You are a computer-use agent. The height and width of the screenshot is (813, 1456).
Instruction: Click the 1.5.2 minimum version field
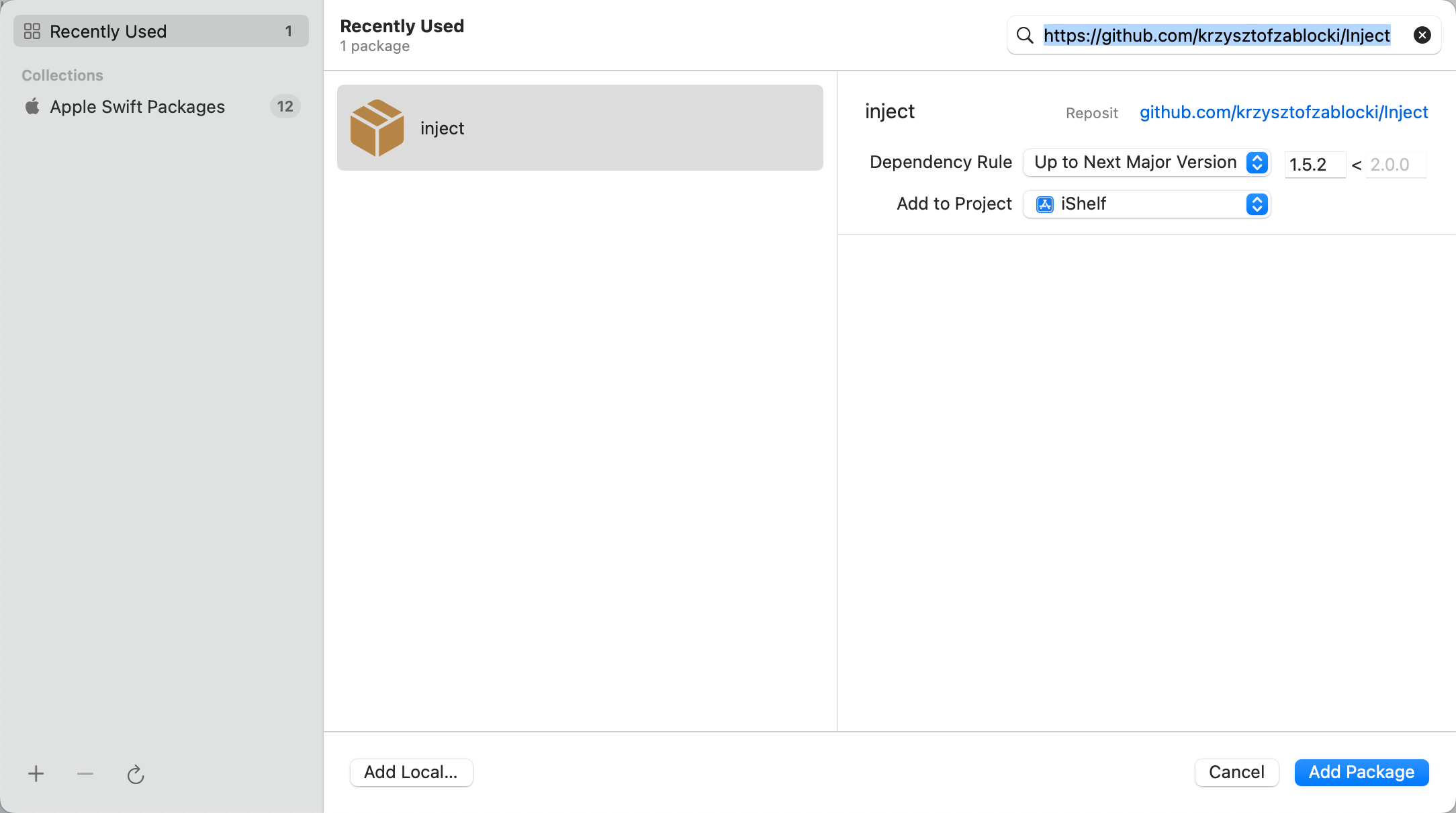(x=1314, y=165)
